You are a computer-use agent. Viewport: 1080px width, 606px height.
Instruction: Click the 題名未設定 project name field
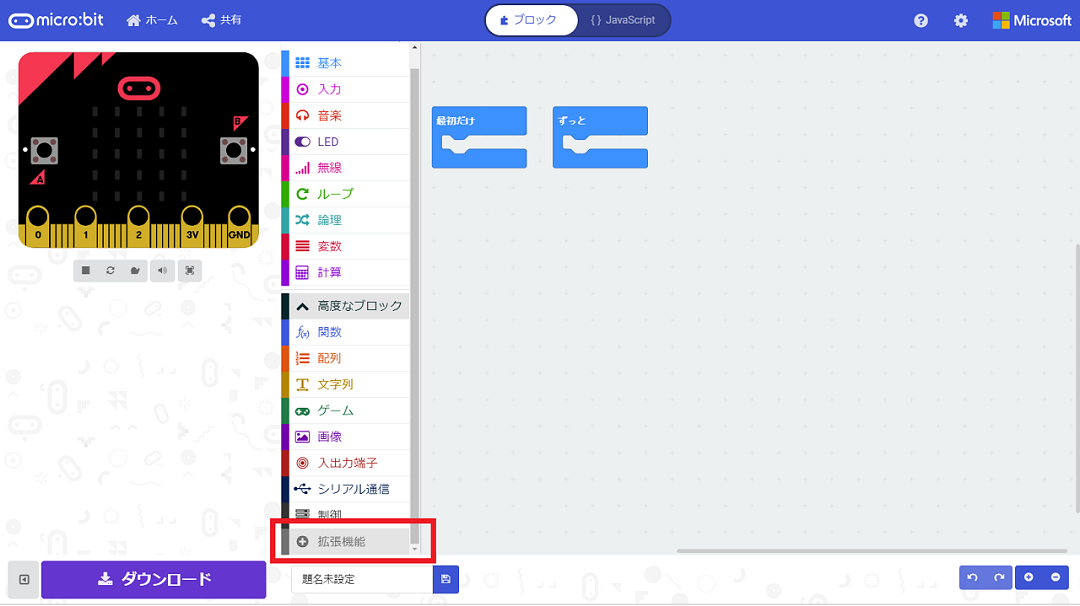click(x=362, y=579)
